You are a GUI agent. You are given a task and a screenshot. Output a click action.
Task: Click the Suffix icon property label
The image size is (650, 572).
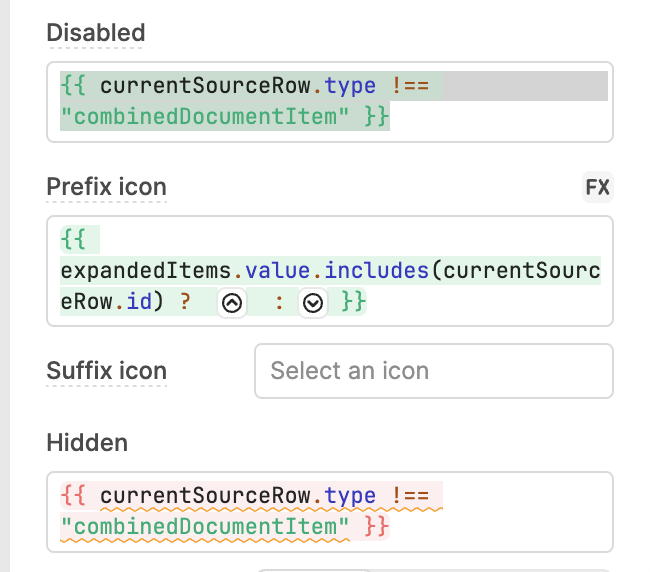pos(106,371)
